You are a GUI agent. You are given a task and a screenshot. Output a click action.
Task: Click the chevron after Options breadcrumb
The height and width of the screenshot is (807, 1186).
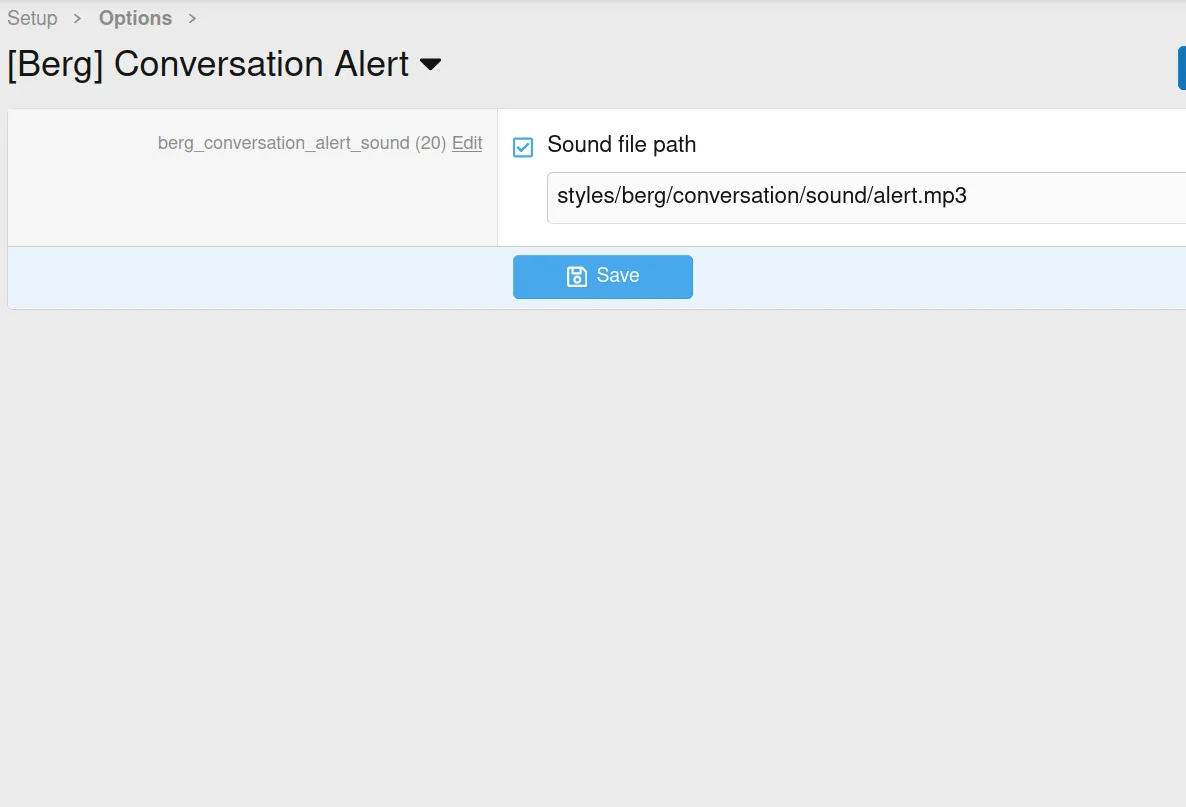(192, 19)
